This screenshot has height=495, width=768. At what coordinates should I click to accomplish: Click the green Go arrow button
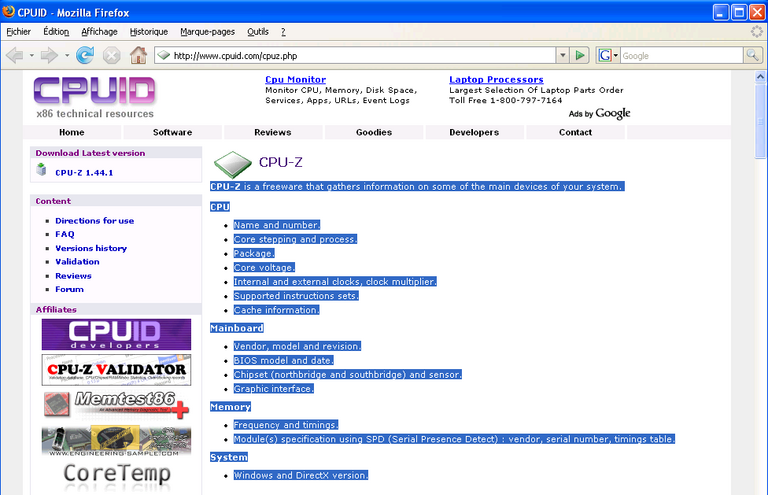580,55
